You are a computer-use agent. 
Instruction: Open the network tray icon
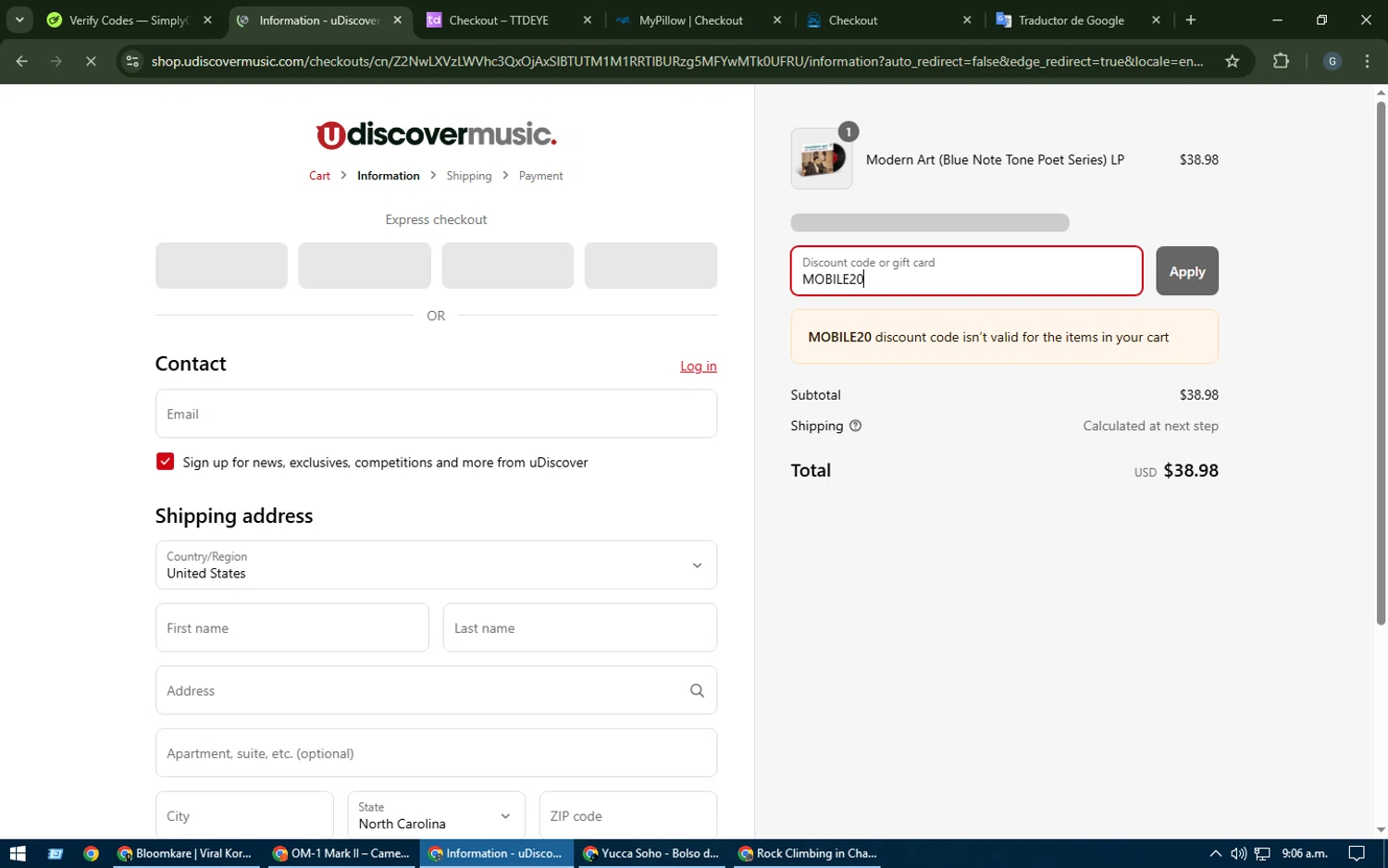point(1262,853)
